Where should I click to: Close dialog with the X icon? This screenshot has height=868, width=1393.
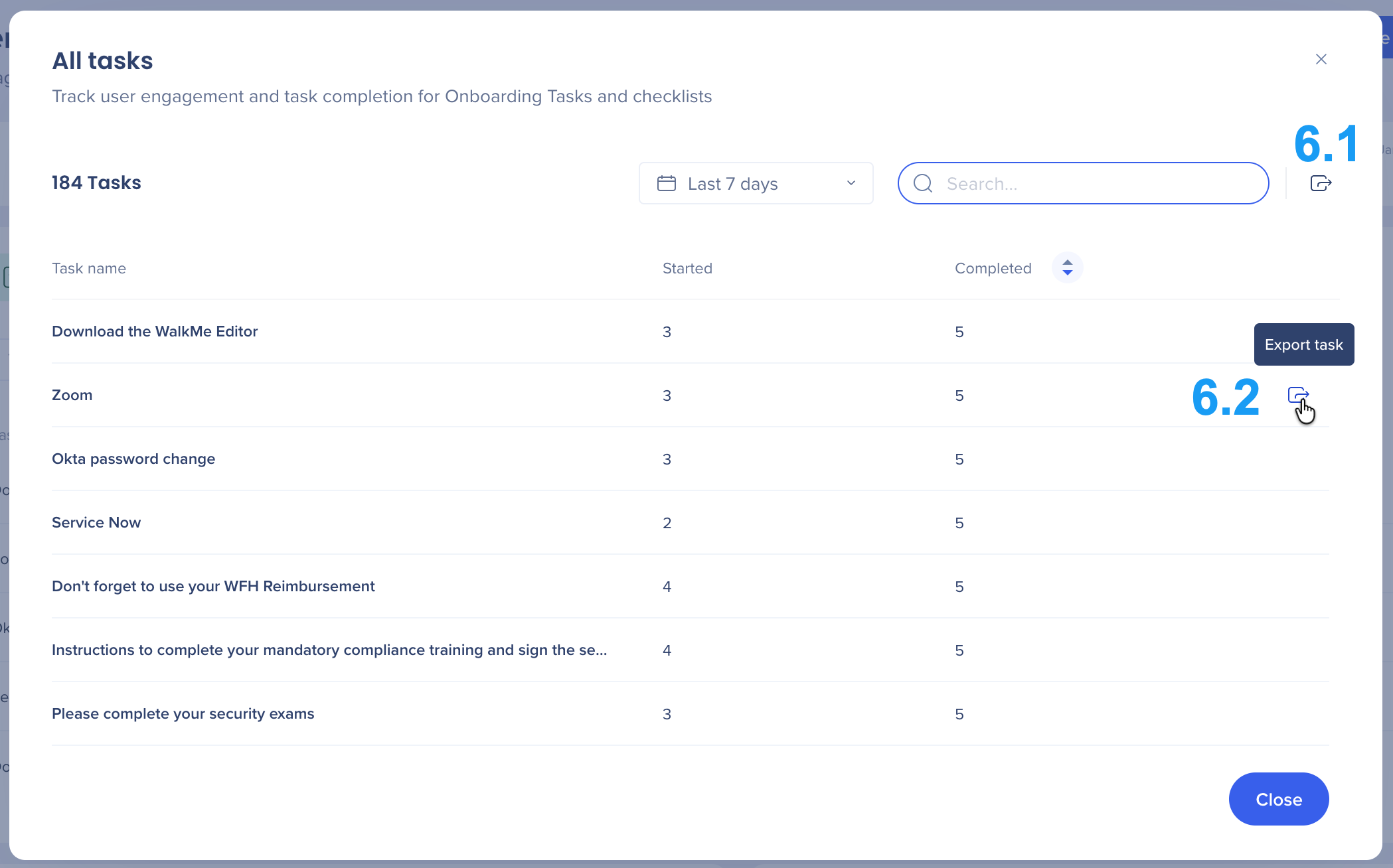point(1321,59)
